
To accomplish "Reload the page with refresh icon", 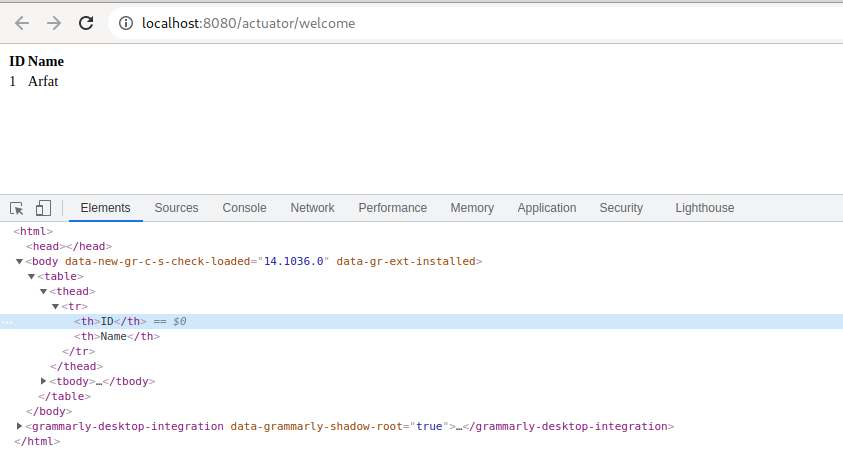I will pos(86,23).
